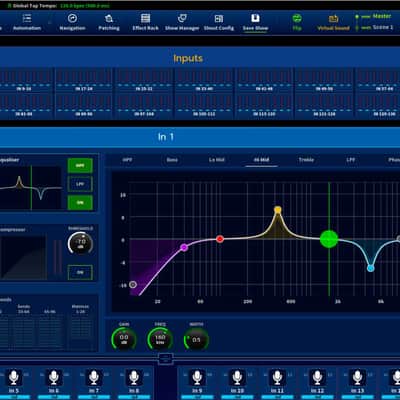Open the Navigation compass icon

72,18
